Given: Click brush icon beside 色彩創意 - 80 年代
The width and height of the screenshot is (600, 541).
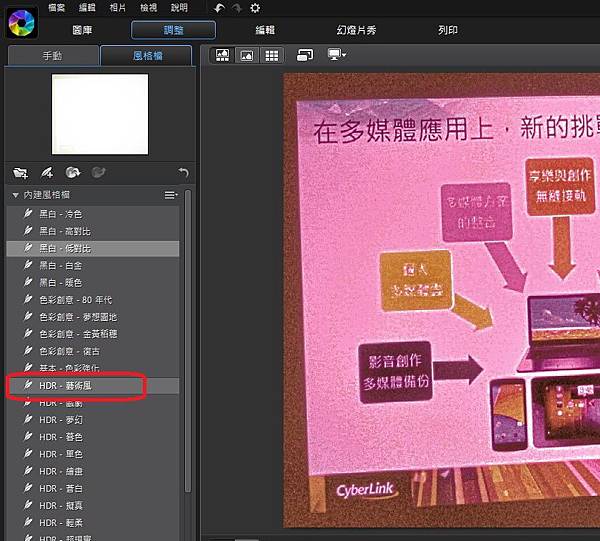Looking at the screenshot, I should [28, 299].
